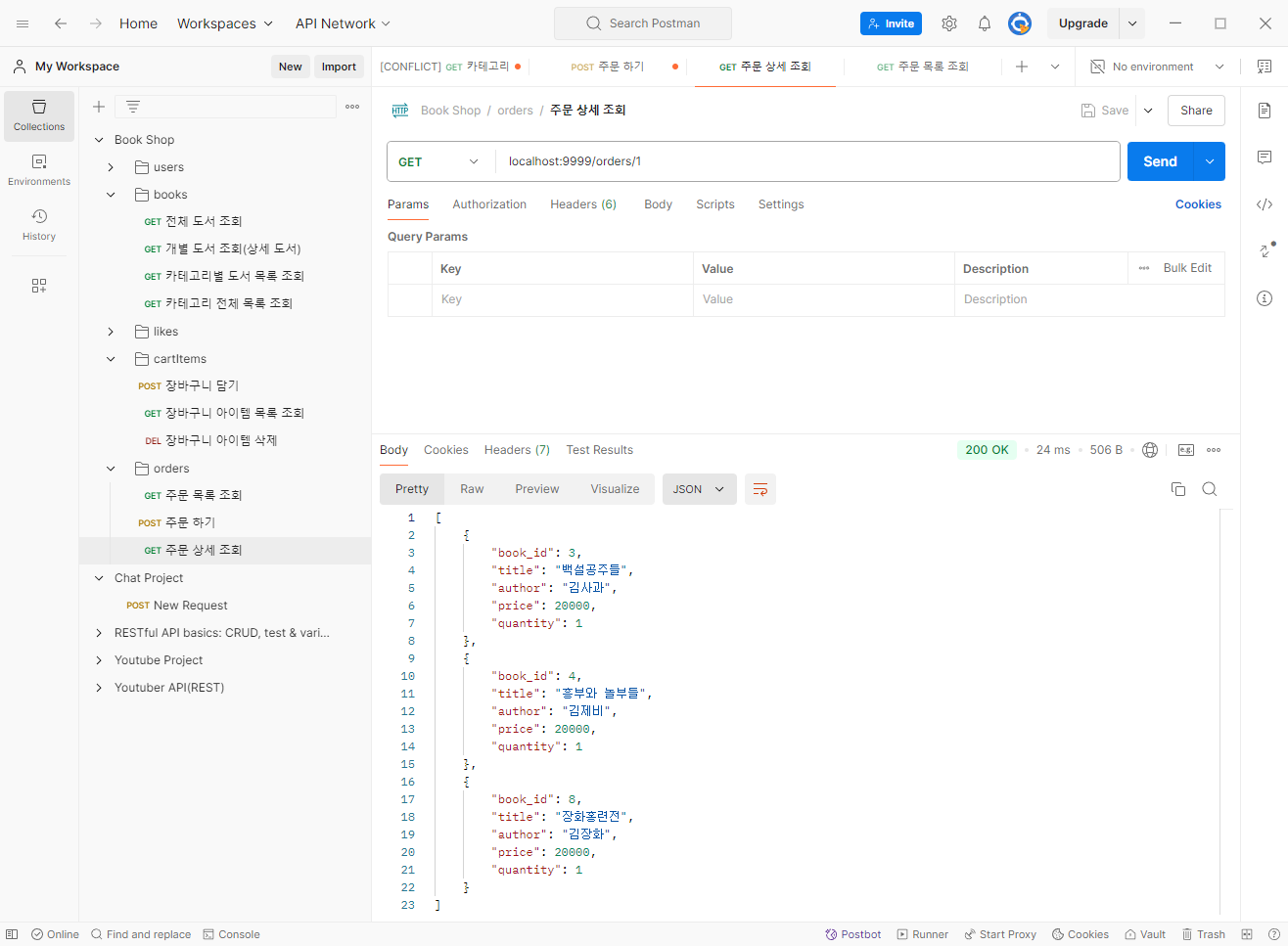The height and width of the screenshot is (946, 1288).
Task: Open the request info icon
Action: [1265, 298]
